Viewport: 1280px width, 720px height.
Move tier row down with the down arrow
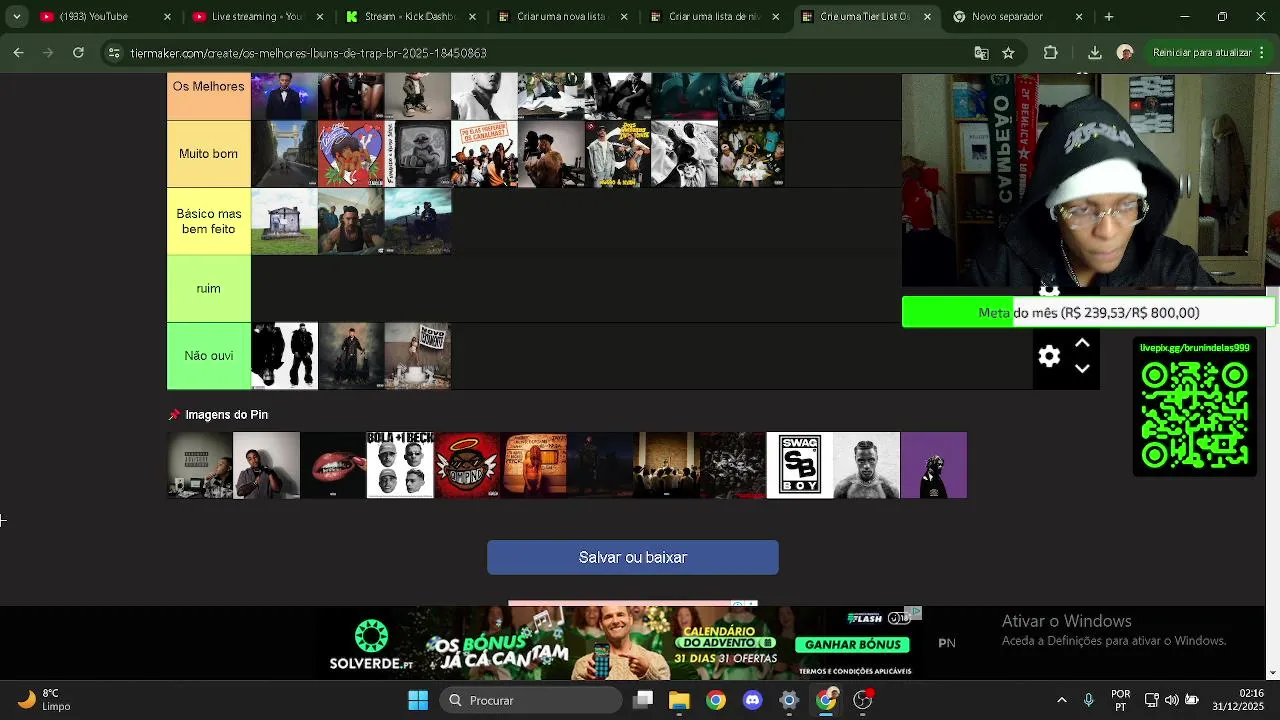coord(1082,369)
